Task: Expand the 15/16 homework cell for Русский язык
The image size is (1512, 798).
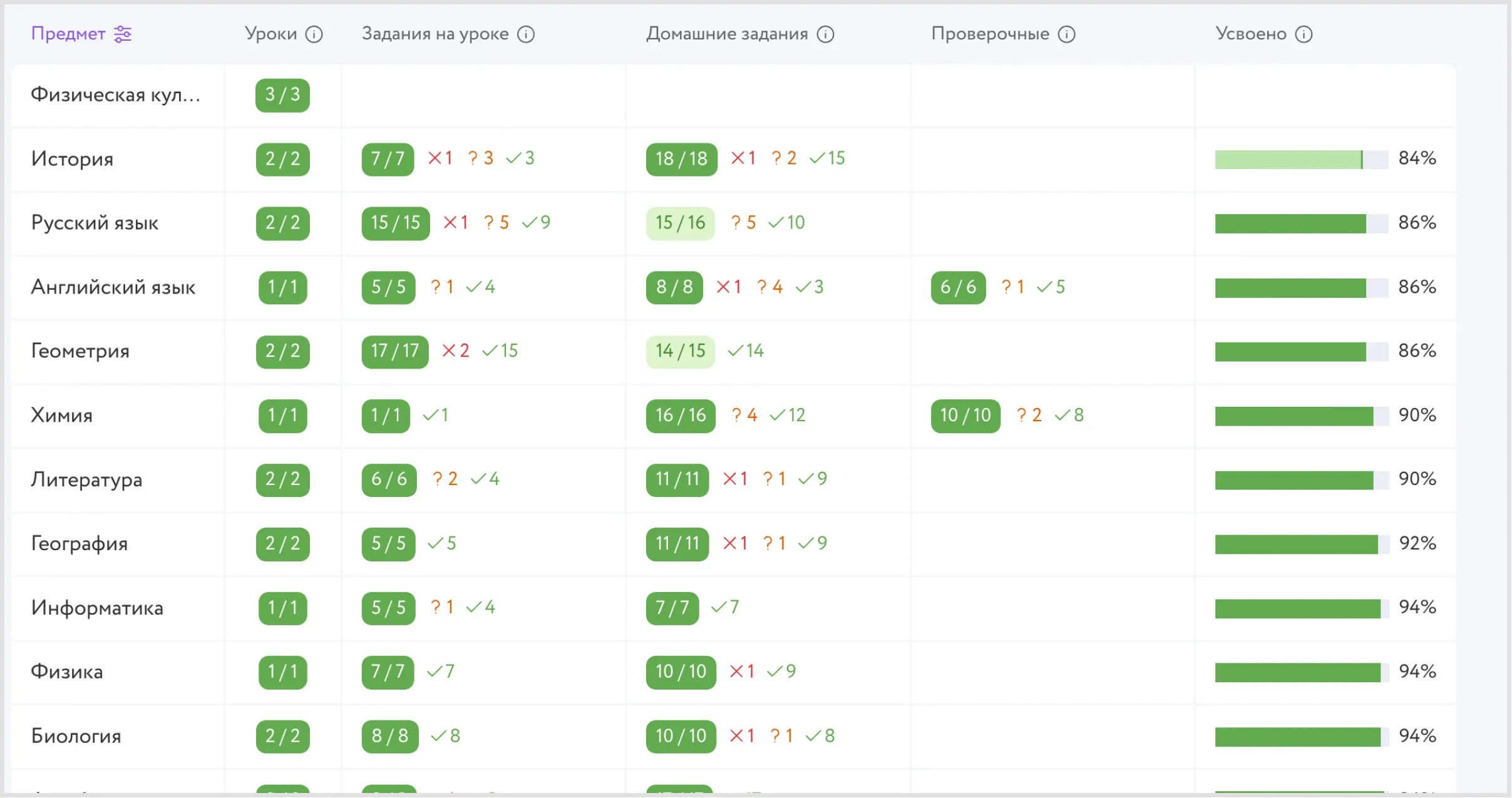Action: 679,223
